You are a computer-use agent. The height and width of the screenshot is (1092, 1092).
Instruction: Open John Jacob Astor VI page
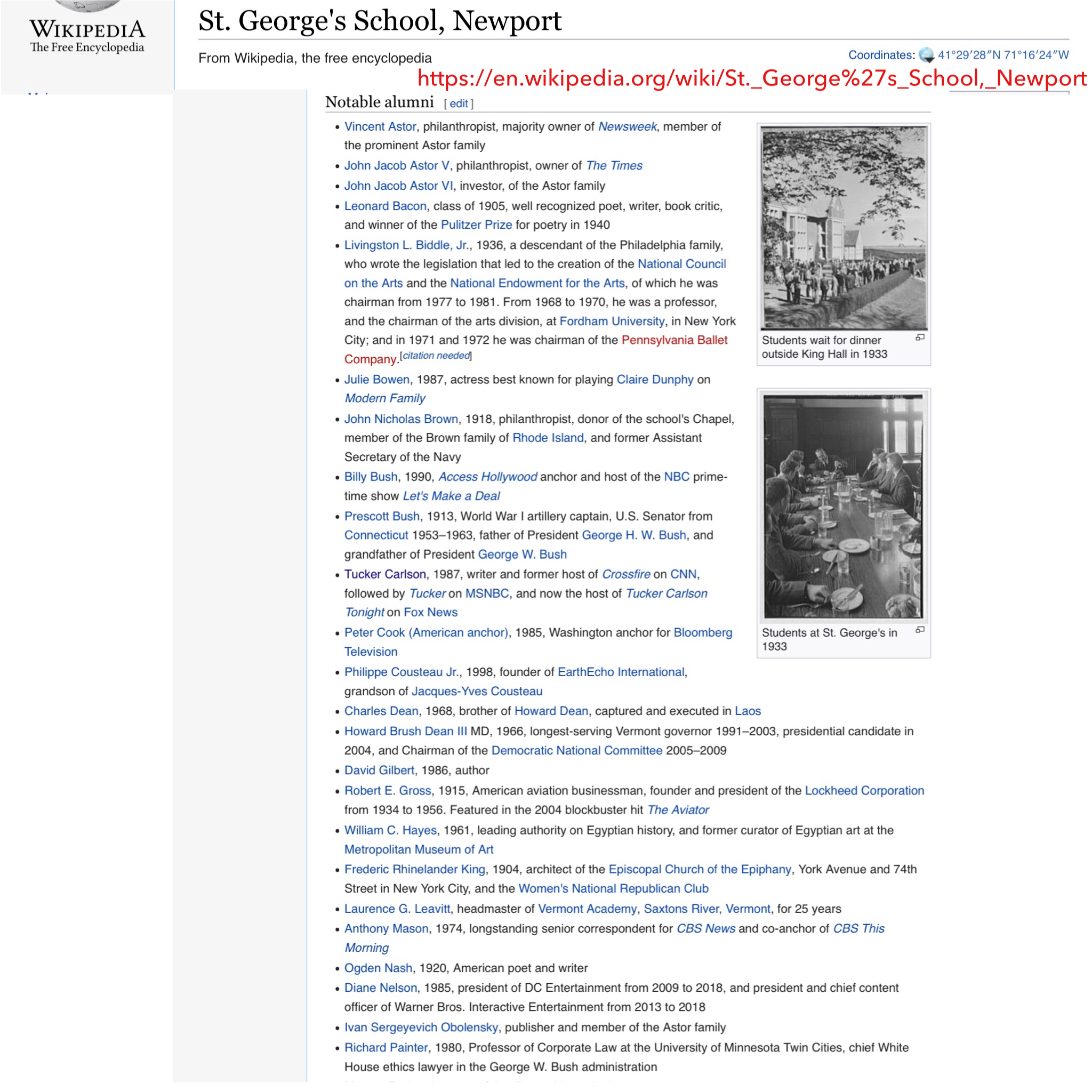coord(398,186)
